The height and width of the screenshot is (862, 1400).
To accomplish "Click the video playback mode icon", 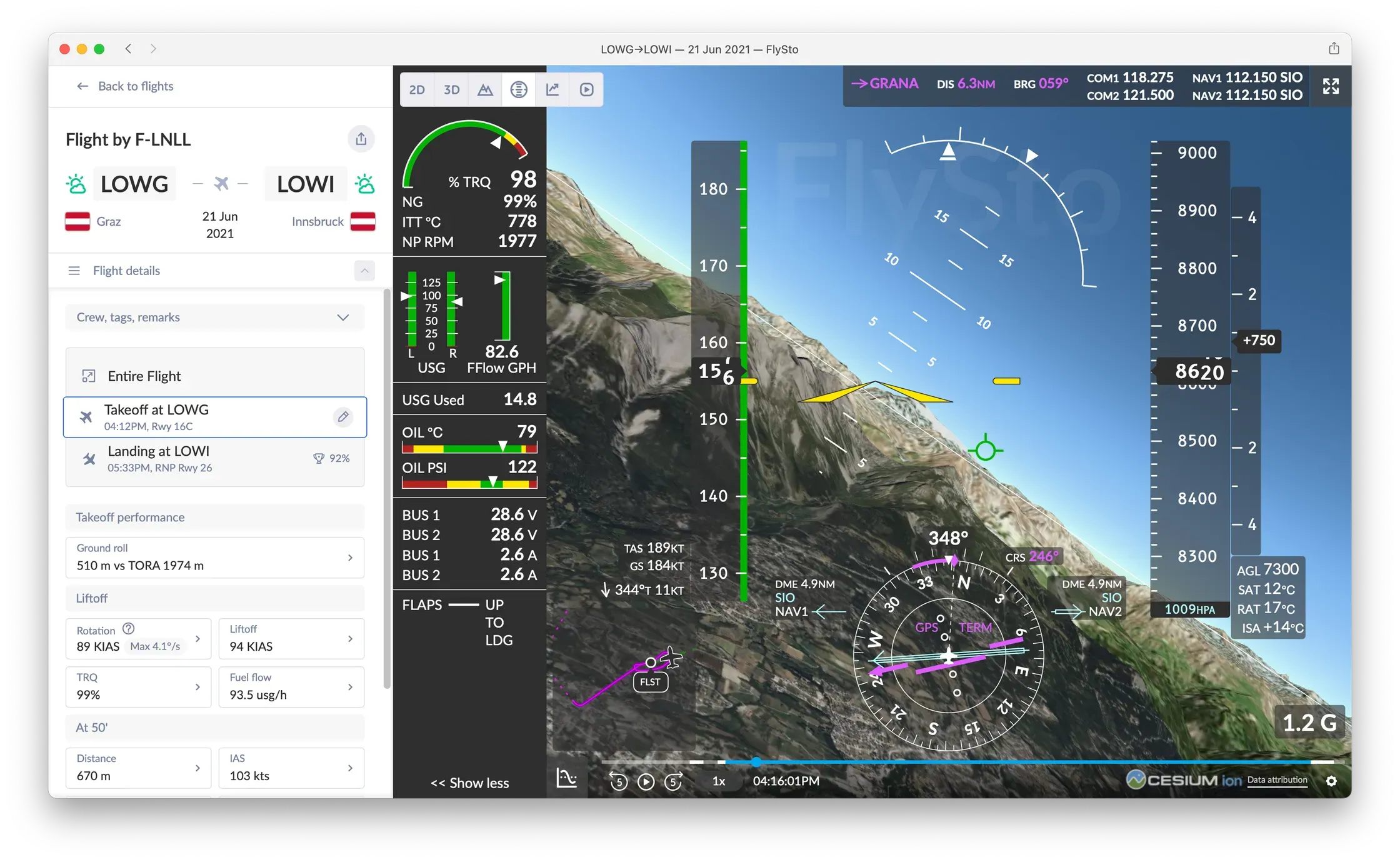I will (x=586, y=89).
